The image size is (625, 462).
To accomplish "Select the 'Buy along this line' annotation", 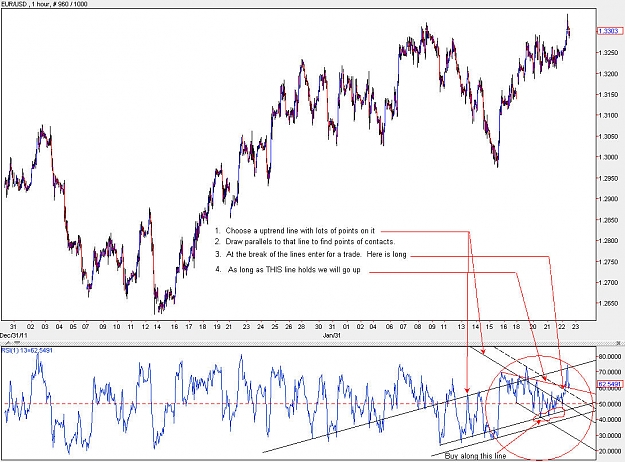I will point(476,456).
